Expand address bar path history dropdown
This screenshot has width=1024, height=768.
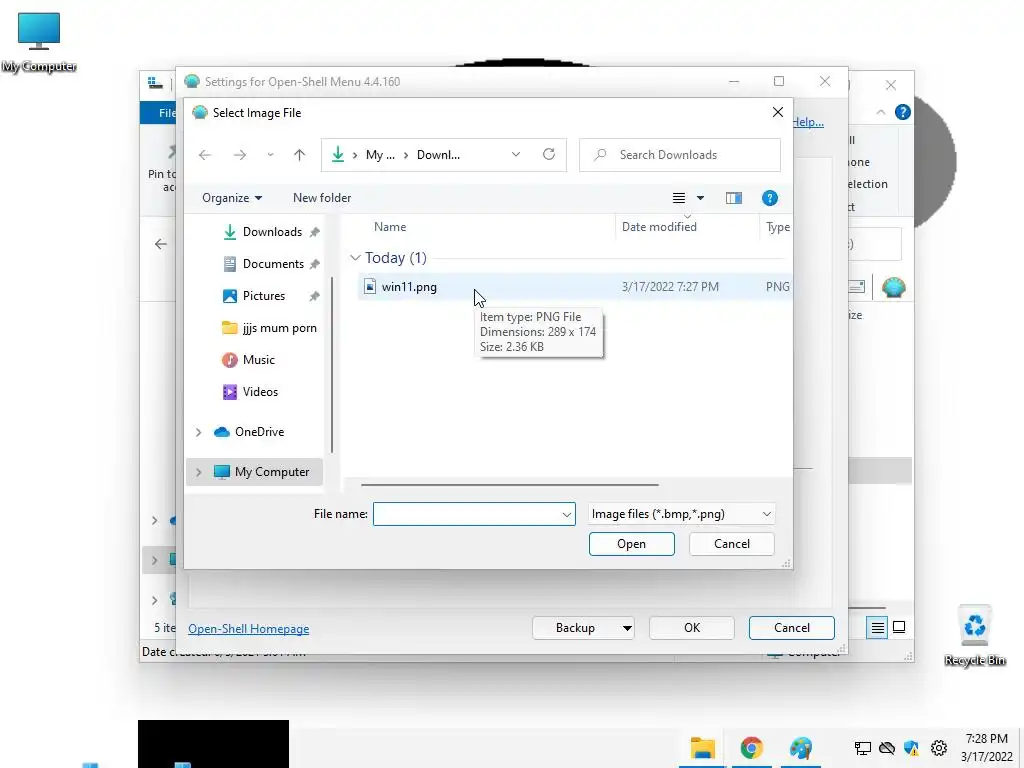tap(516, 155)
